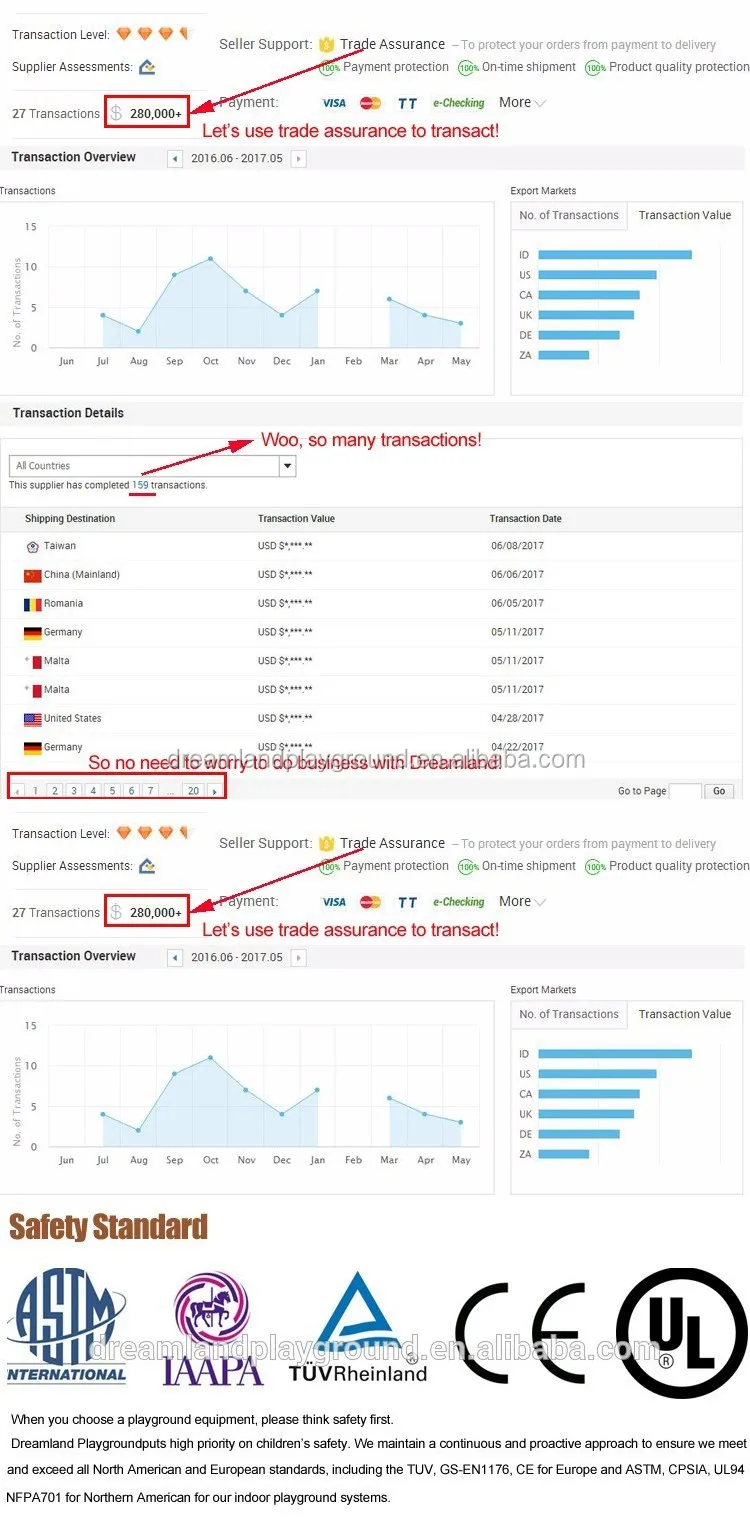Click previous period arrow above Transaction Details chart
The width and height of the screenshot is (750, 1519).
176,158
